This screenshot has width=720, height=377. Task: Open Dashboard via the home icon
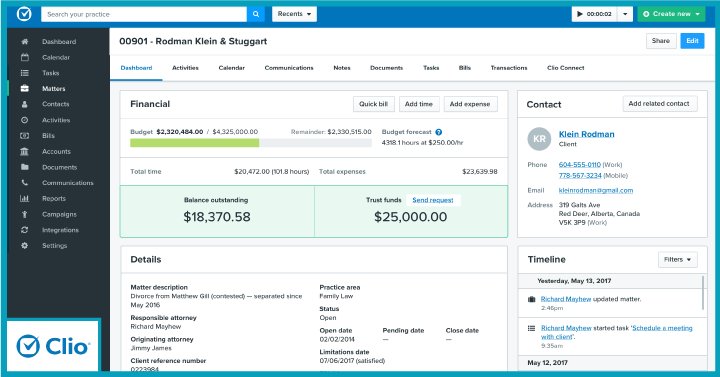(x=25, y=42)
